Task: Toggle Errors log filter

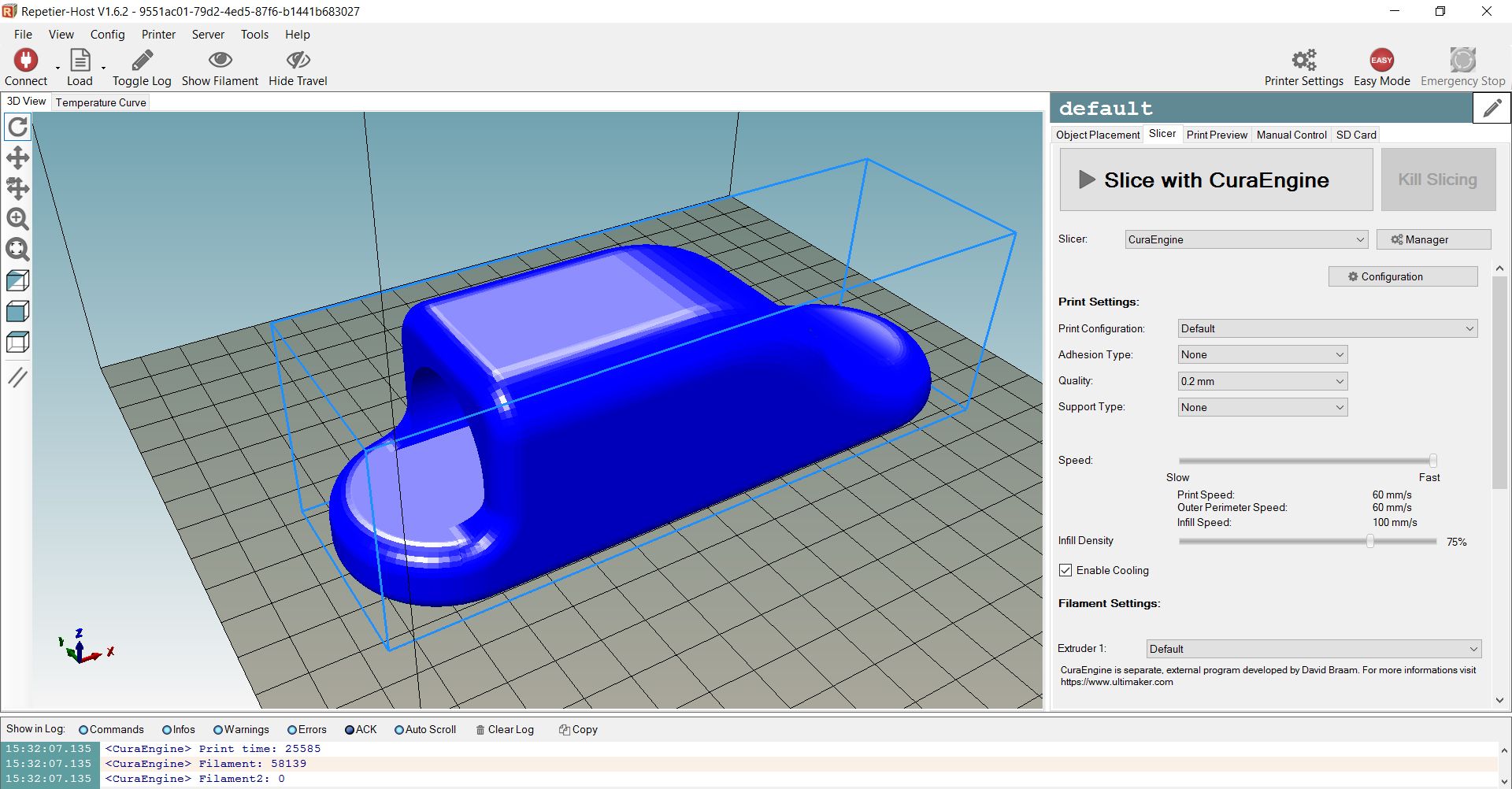Action: (x=307, y=729)
